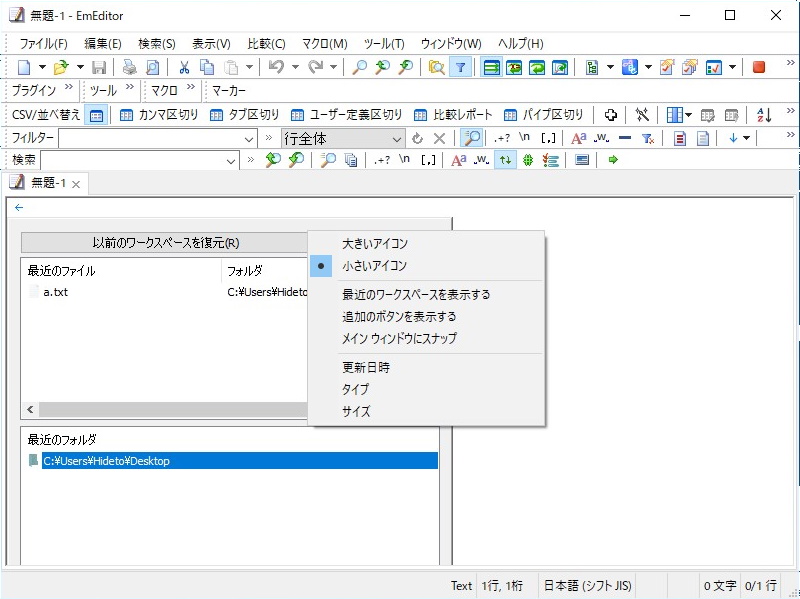This screenshot has height=599, width=800.
Task: Click the Save floppy disk icon
Action: coord(98,67)
